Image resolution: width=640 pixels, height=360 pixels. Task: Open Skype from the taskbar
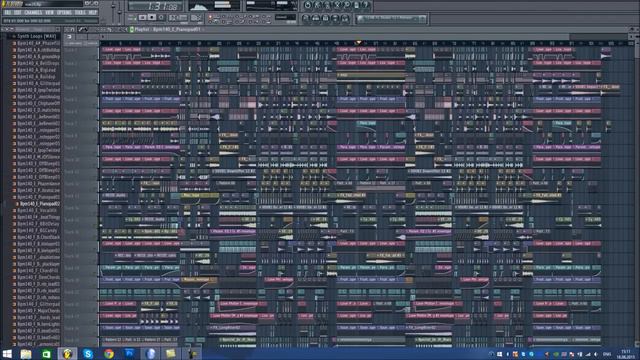[88, 354]
